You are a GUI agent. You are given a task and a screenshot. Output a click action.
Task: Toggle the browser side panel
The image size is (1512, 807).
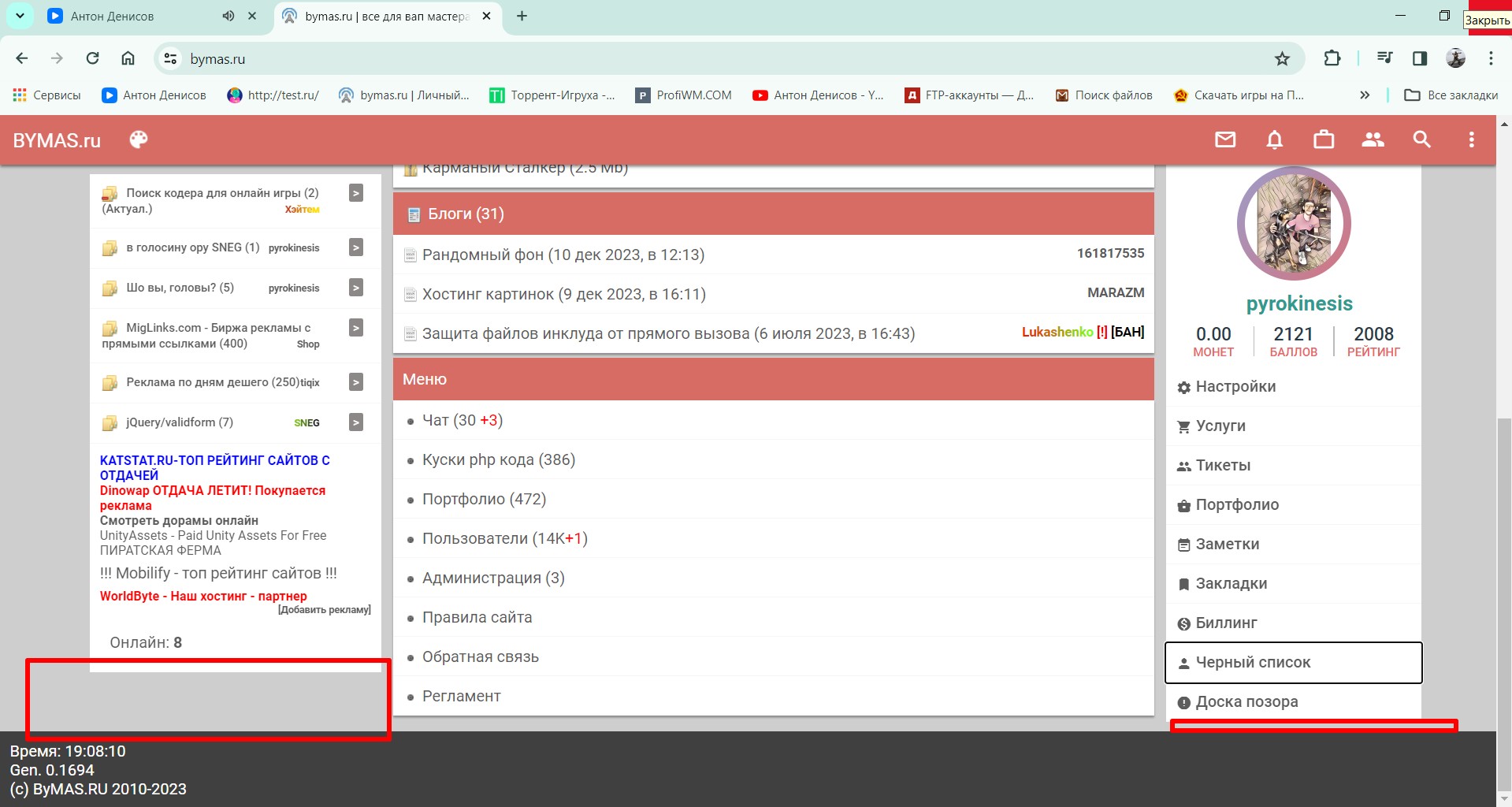1420,58
